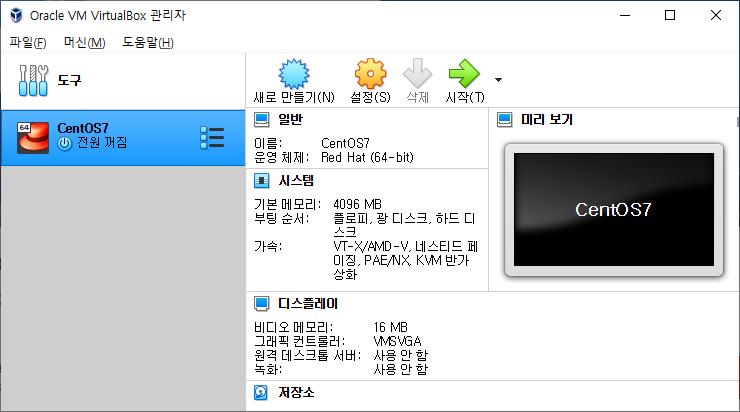Expand the dropdown arrow beside 시작(T)
This screenshot has height=412, width=740.
point(498,80)
